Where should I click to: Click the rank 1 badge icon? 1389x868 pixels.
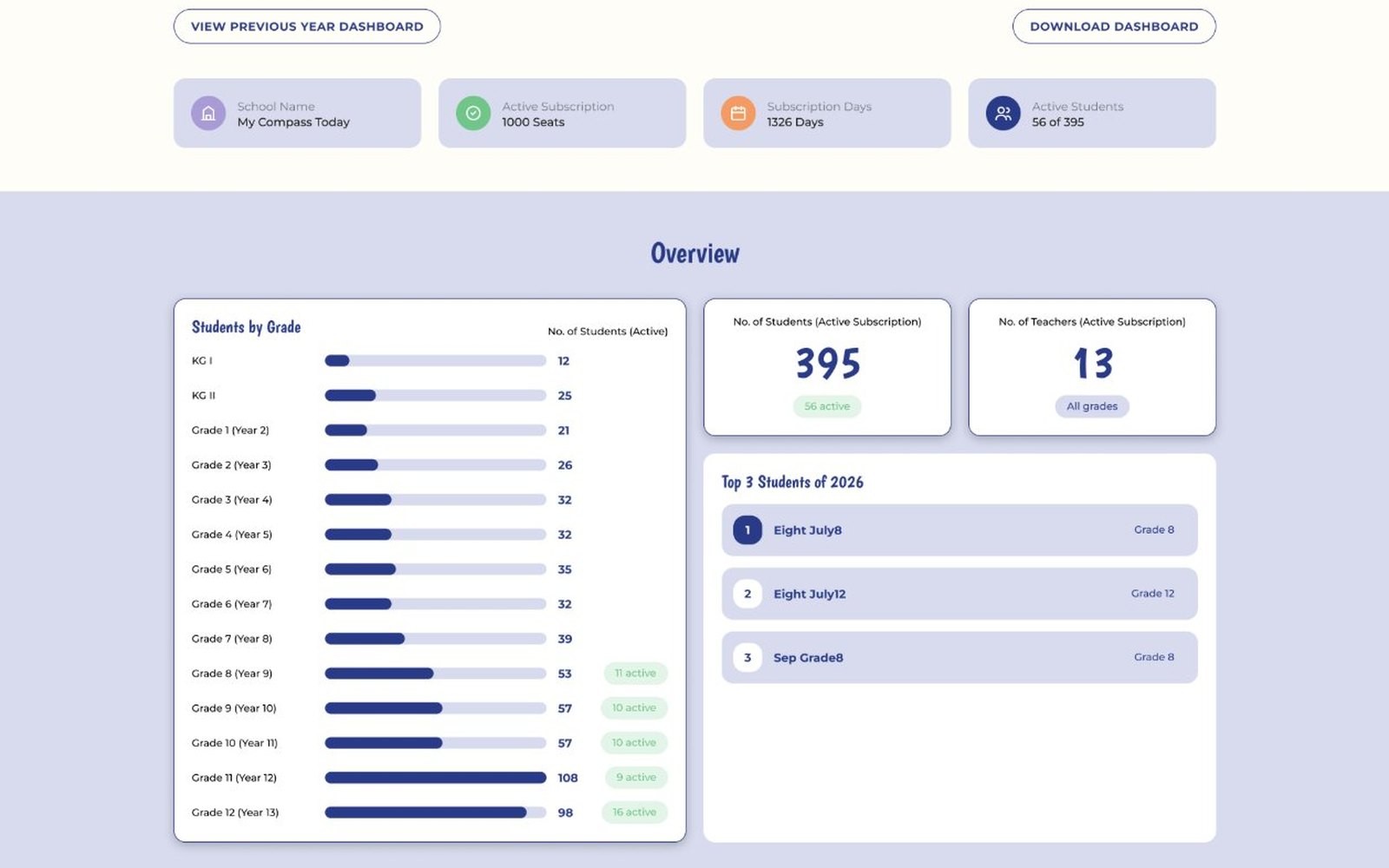747,530
